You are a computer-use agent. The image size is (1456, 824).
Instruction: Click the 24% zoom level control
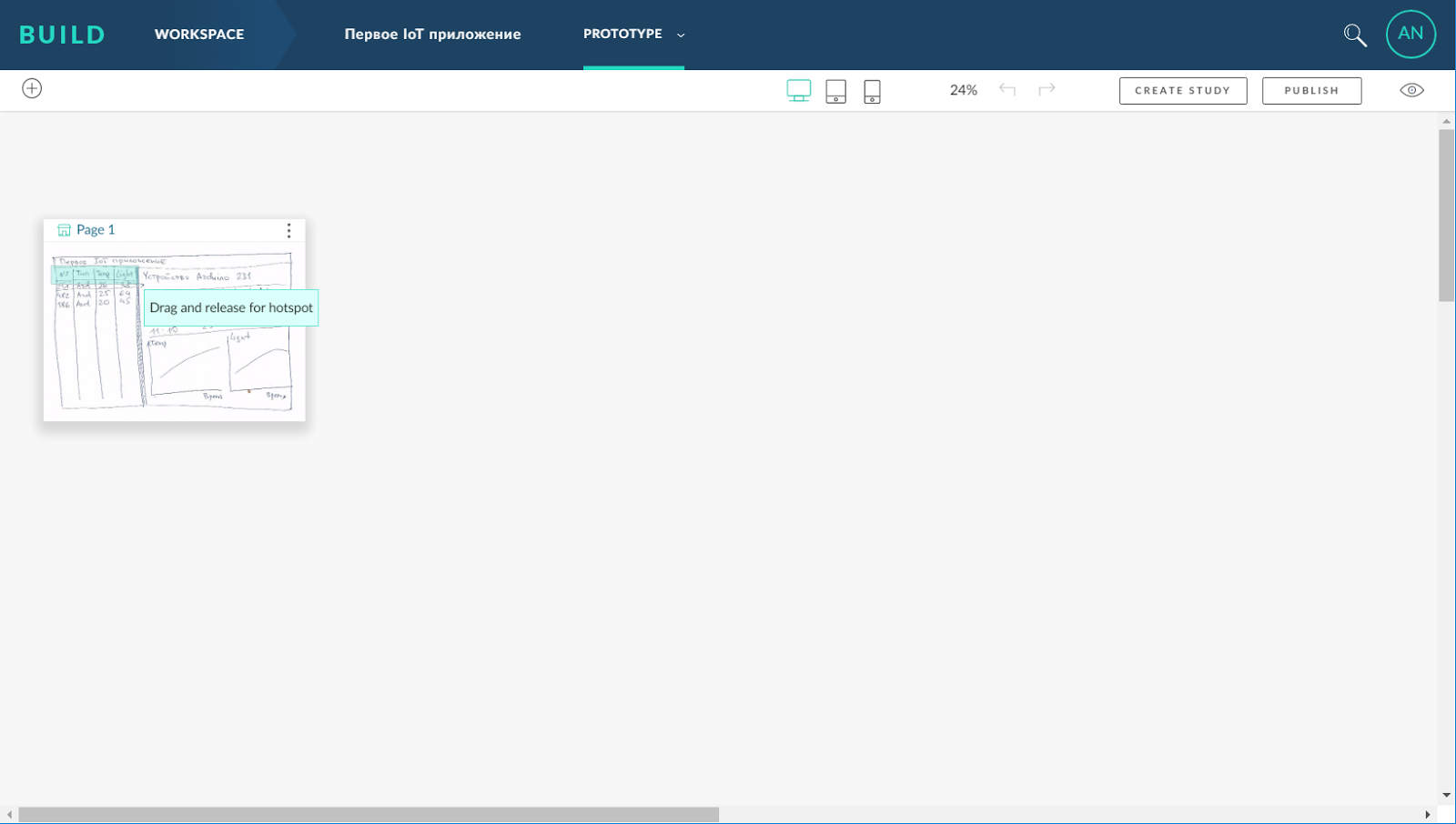[962, 89]
